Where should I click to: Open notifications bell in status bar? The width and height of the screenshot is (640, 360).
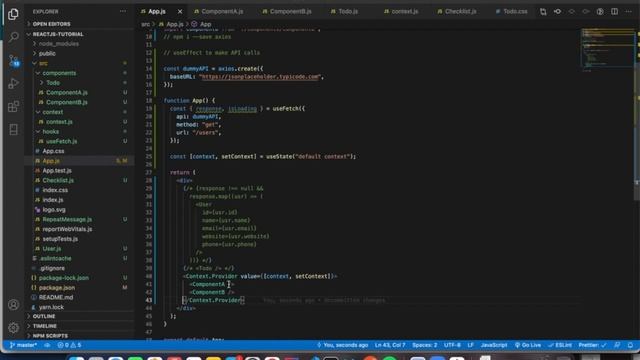point(630,345)
